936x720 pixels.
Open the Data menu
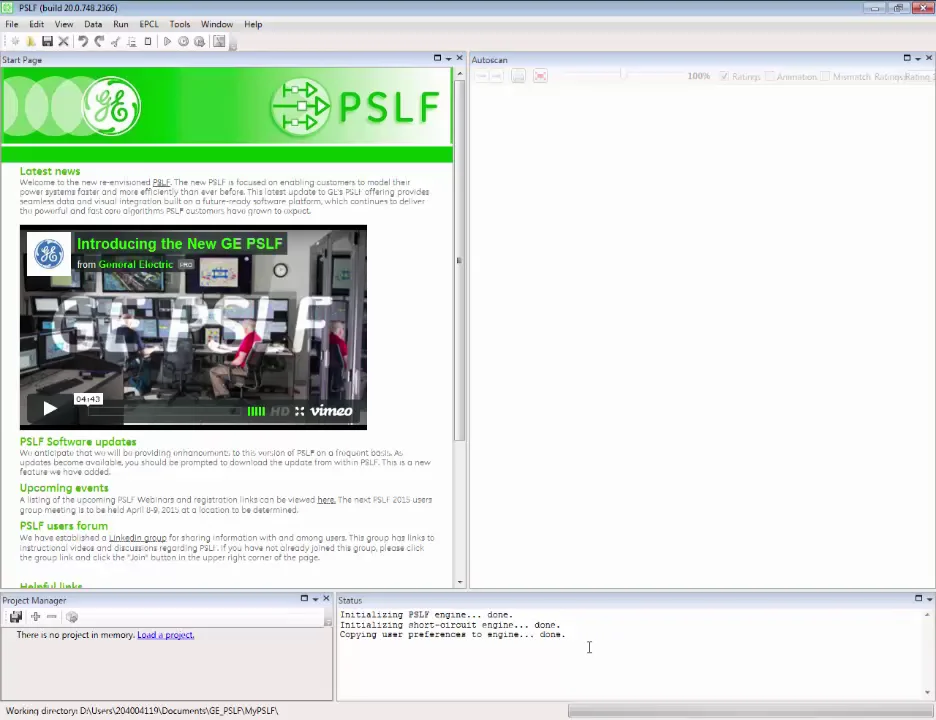93,24
